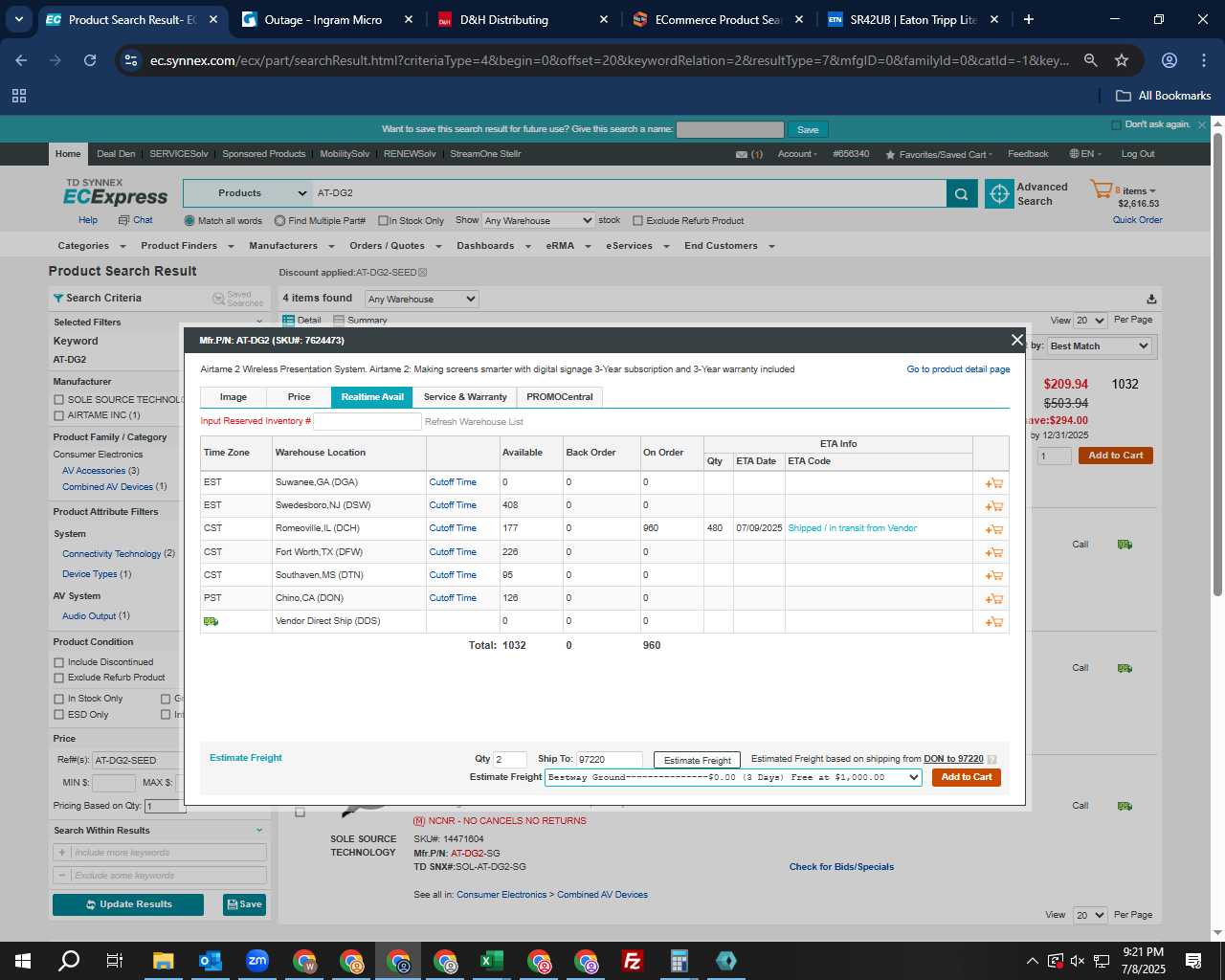Check AIRTAME INC manufacturer filter
This screenshot has height=980, width=1225.
click(x=59, y=415)
